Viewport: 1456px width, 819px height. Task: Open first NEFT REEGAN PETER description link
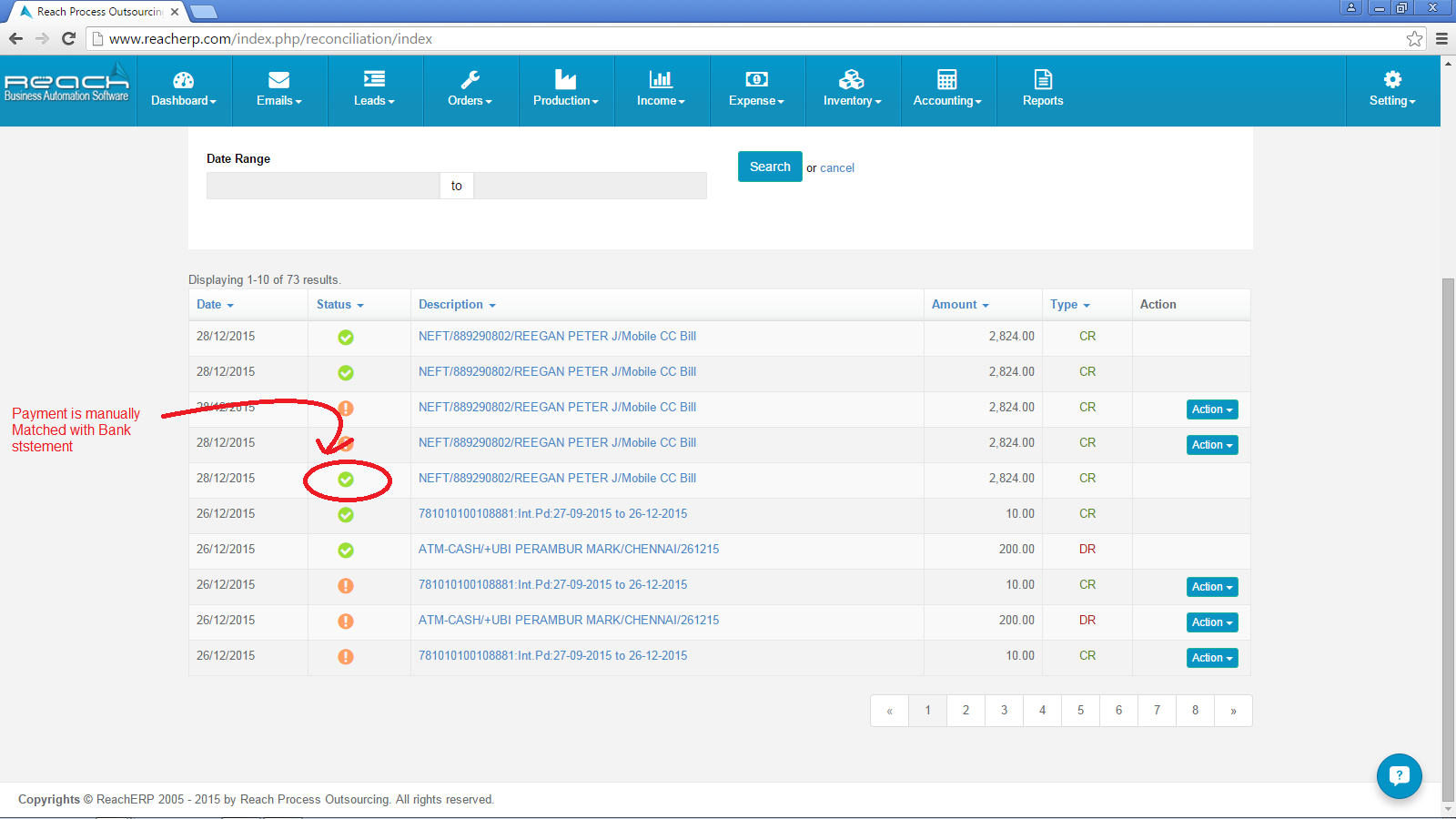557,337
